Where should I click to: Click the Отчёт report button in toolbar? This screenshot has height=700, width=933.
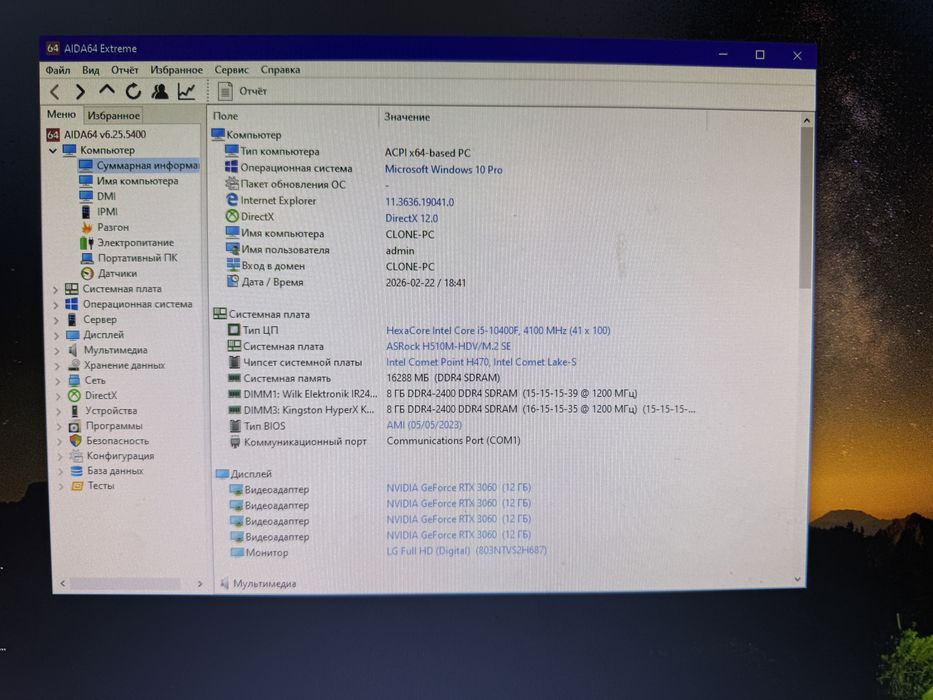242,91
